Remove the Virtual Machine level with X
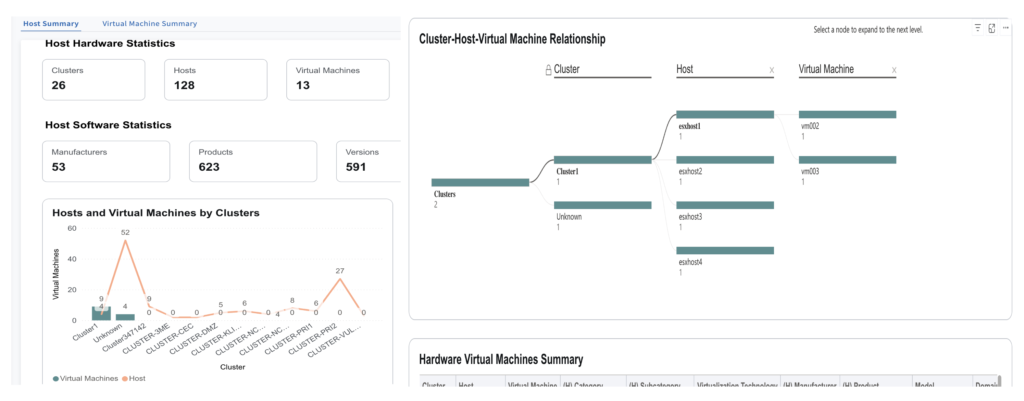The image size is (1024, 401). pyautogui.click(x=893, y=71)
